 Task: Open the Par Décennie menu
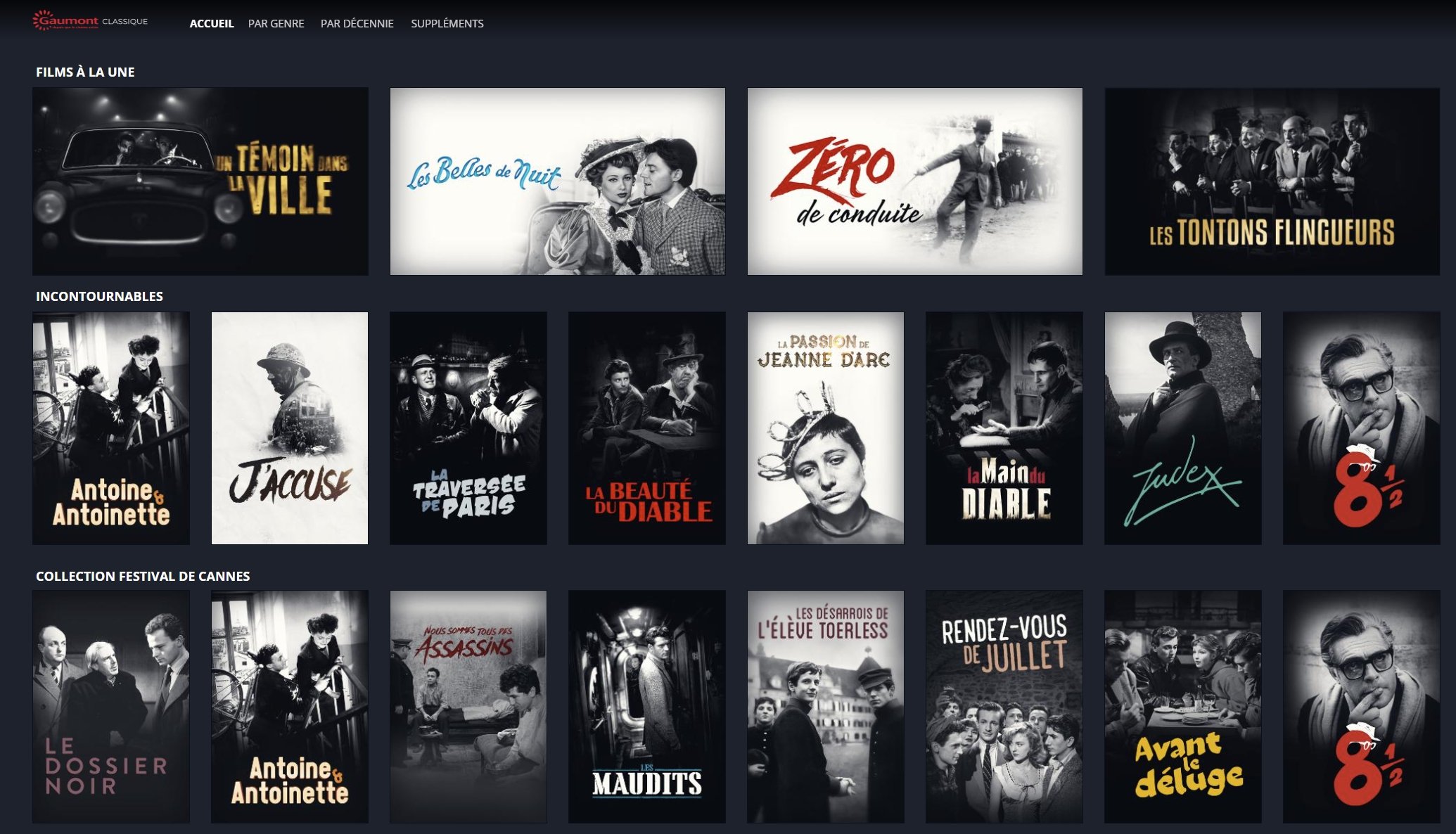coord(357,23)
